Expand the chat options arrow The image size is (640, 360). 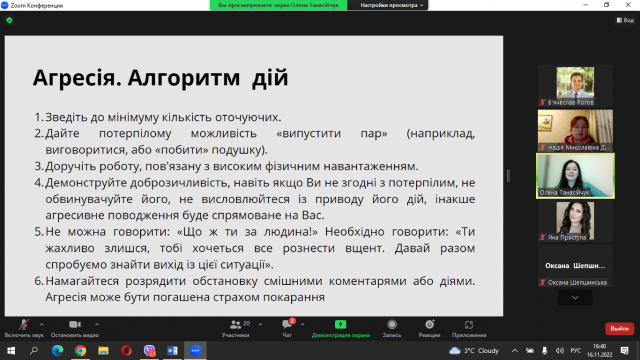click(x=302, y=324)
